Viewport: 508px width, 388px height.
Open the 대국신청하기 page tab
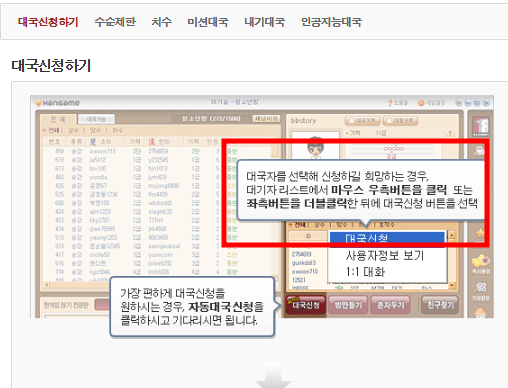tap(48, 22)
